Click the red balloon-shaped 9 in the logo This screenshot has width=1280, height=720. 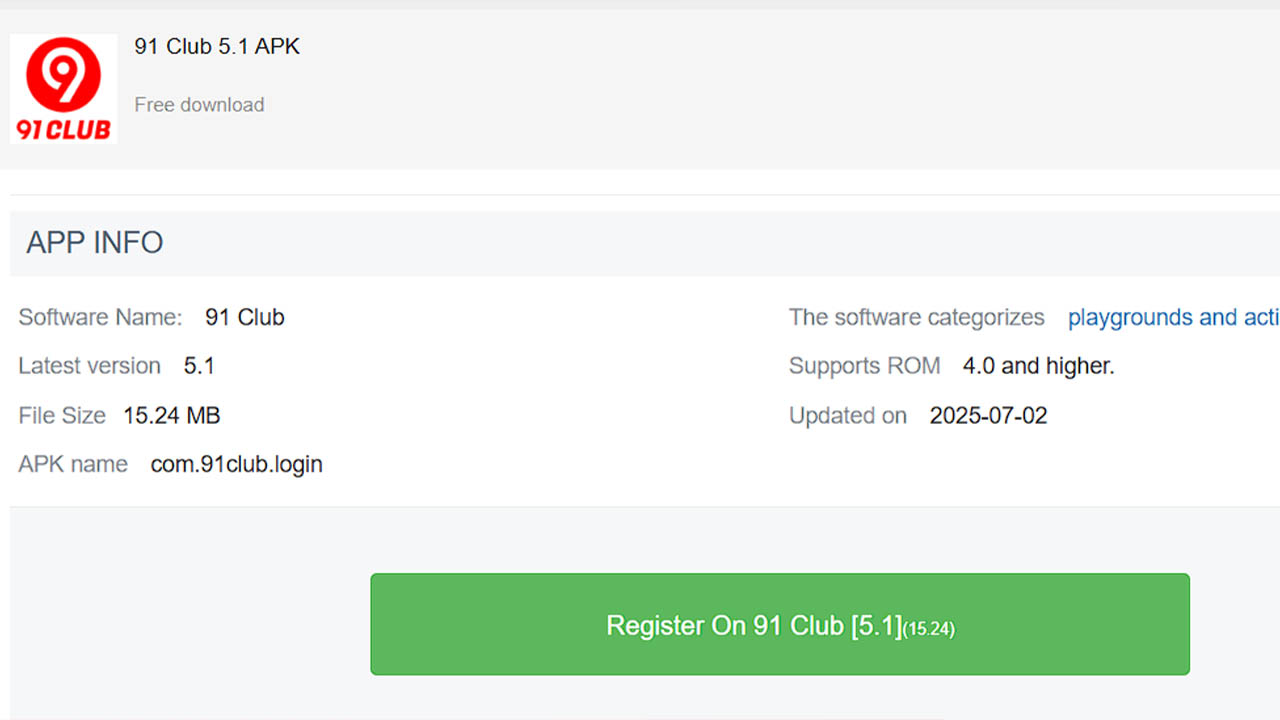(63, 72)
